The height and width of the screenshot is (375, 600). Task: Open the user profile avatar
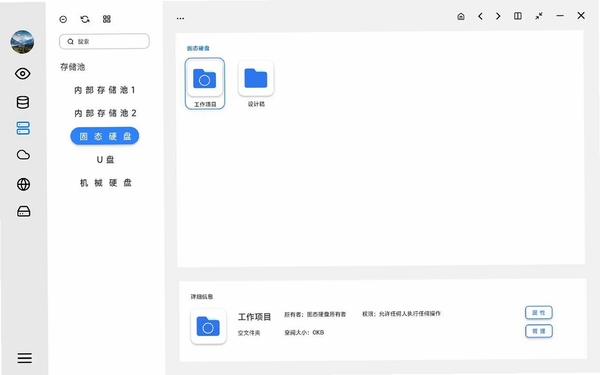click(x=22, y=42)
